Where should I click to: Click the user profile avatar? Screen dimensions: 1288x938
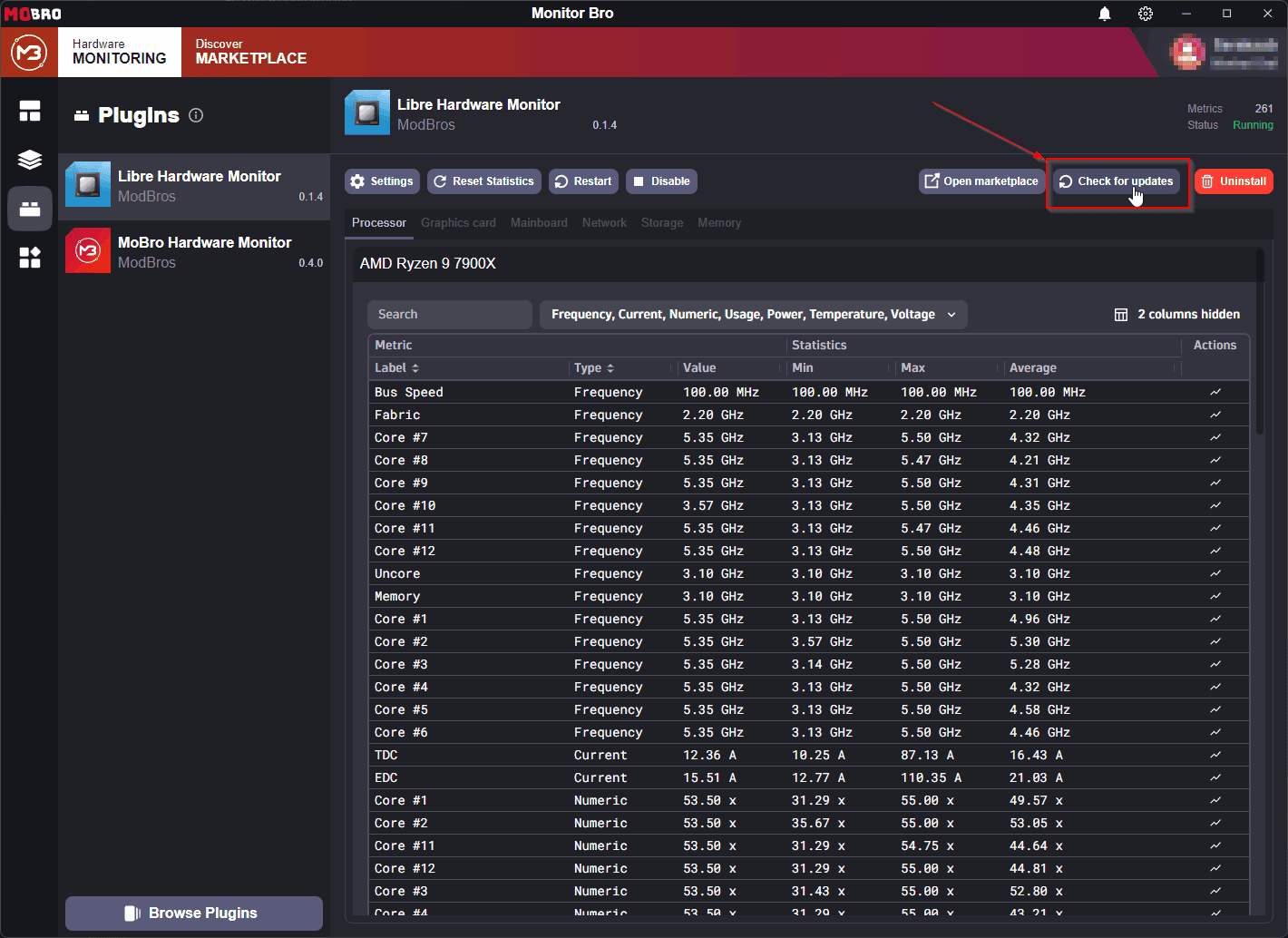pyautogui.click(x=1188, y=53)
